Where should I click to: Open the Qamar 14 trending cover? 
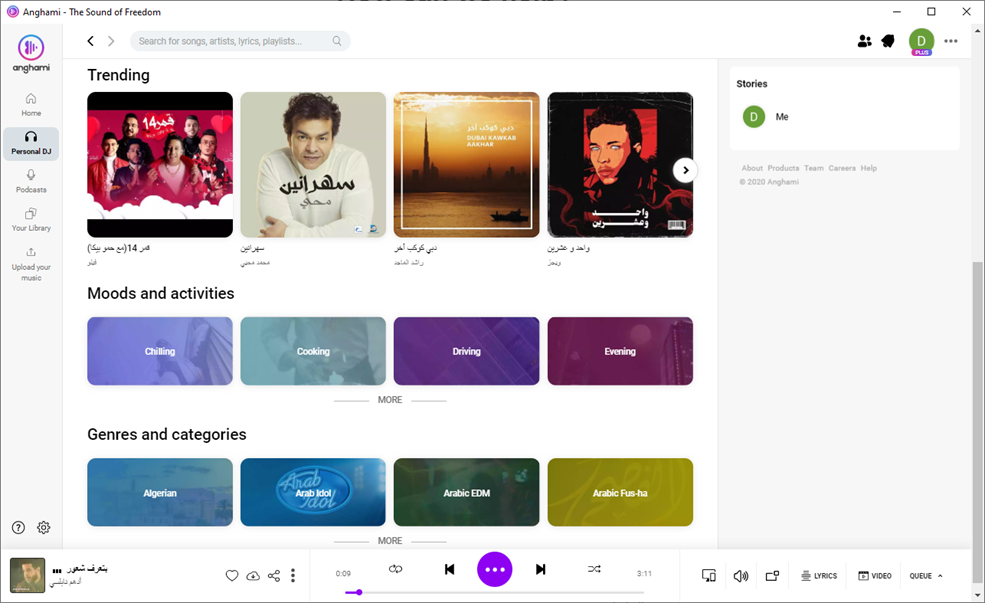160,165
